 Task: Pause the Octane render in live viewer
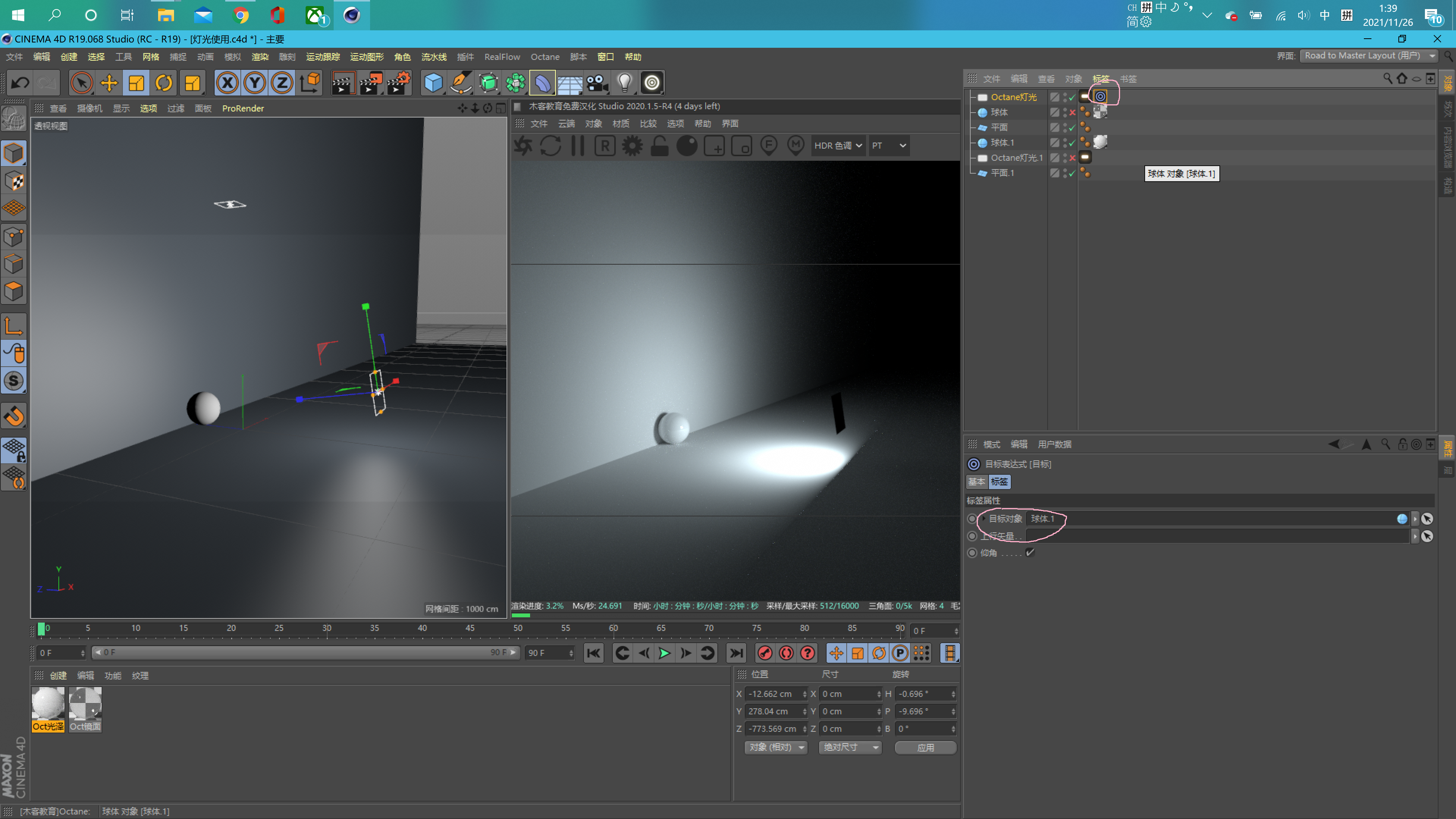pyautogui.click(x=577, y=145)
